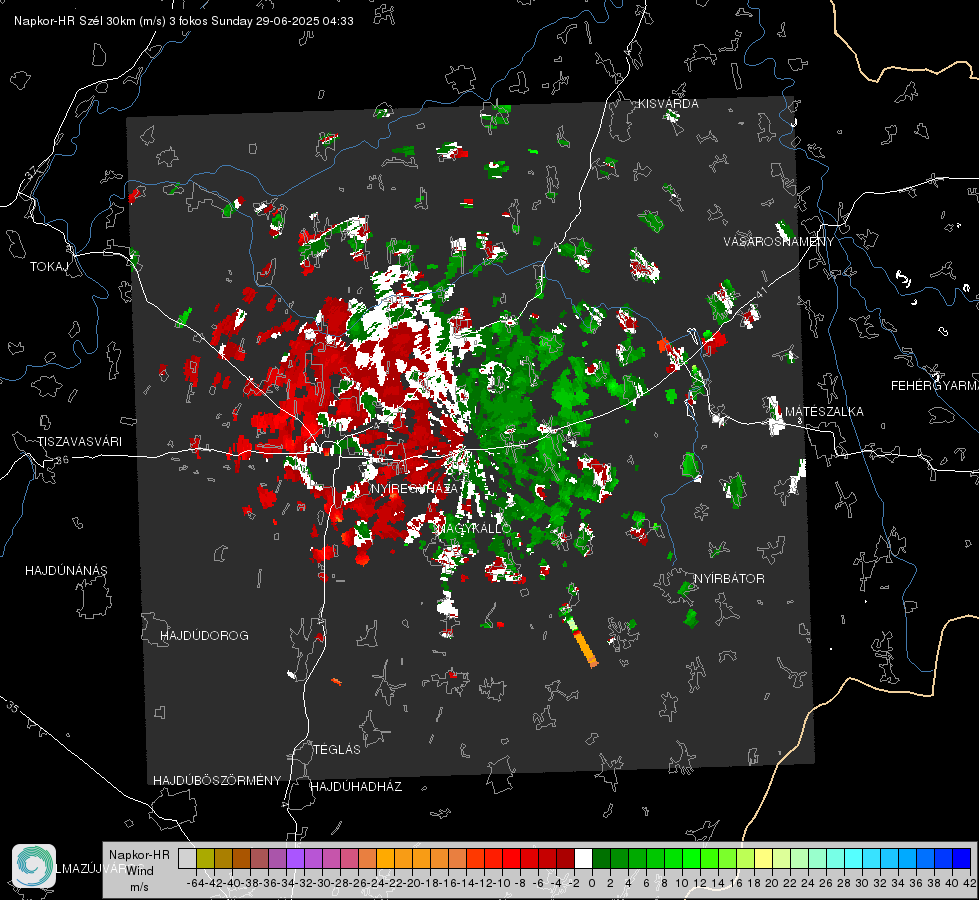The height and width of the screenshot is (900, 979).
Task: Click the "VÁSÁROSNAMÉNY" city label
Action: click(x=779, y=242)
